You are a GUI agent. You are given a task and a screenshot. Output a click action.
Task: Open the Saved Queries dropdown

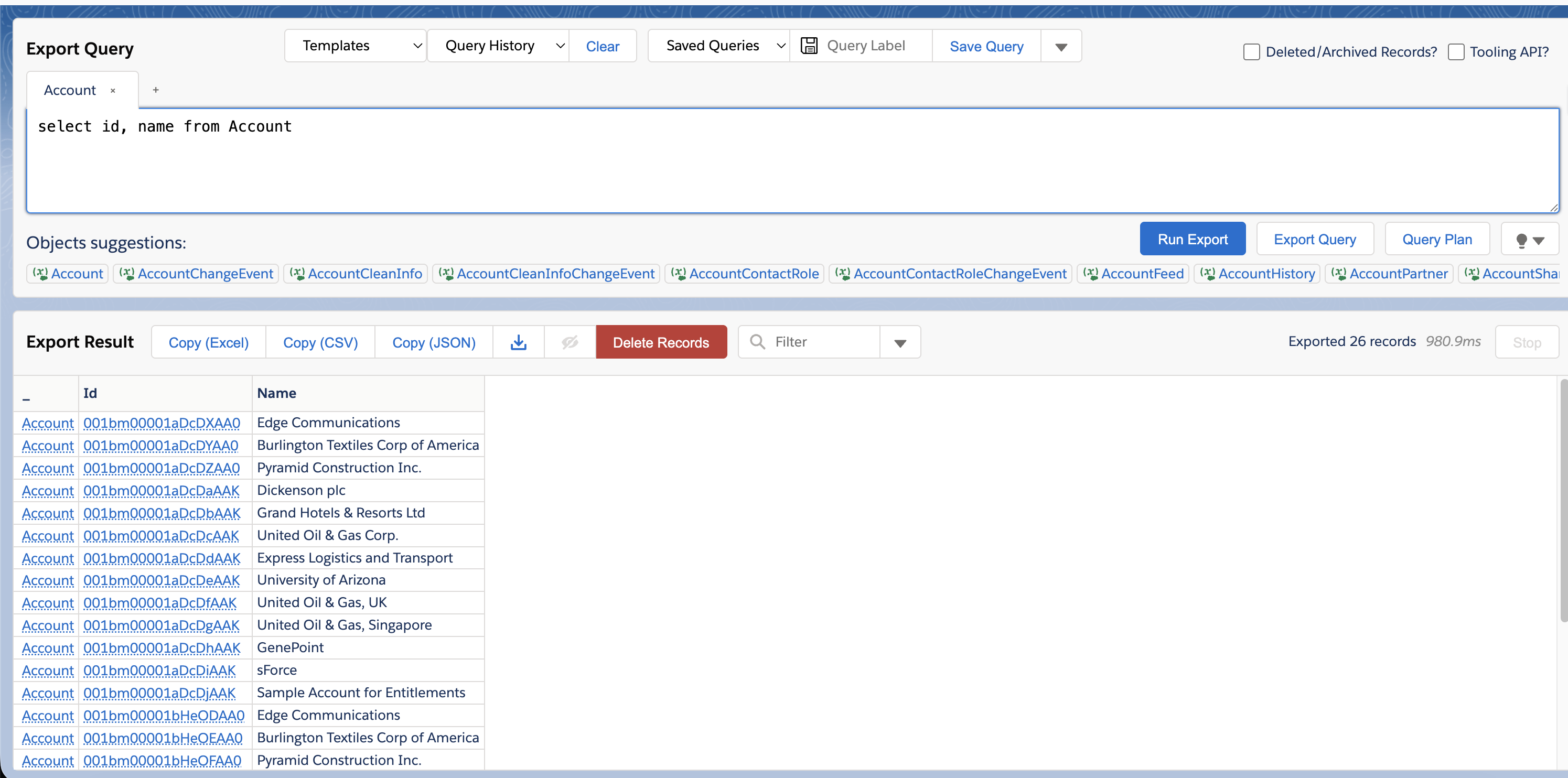point(718,46)
